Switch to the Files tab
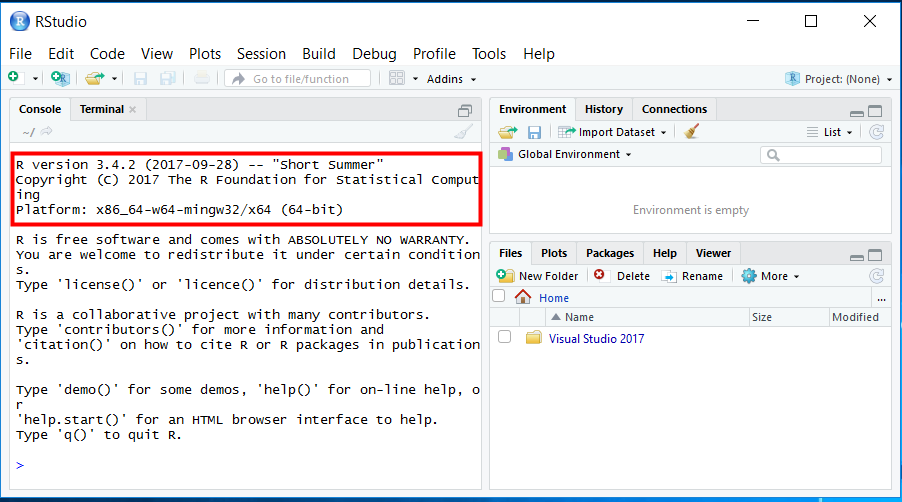The image size is (902, 502). coord(510,253)
